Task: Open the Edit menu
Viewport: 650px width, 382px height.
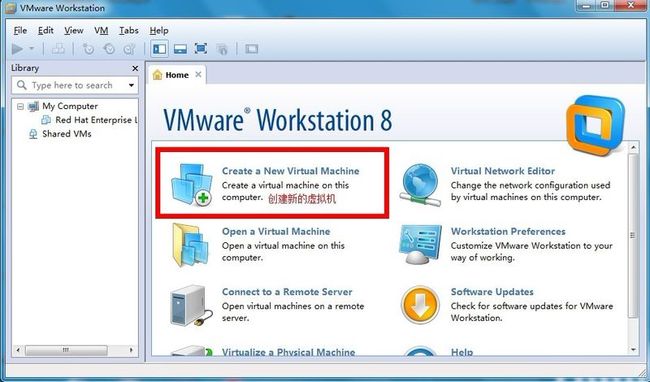Action: click(x=46, y=31)
